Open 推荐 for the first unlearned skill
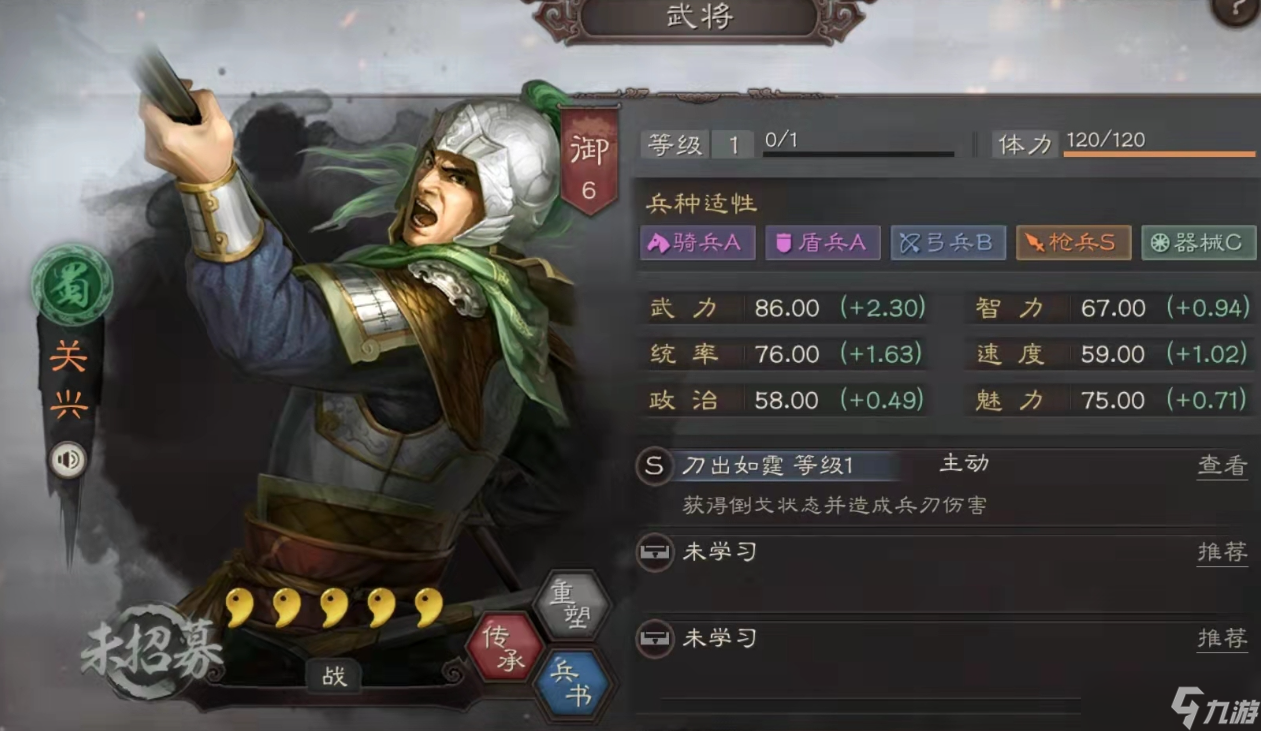The image size is (1261, 731). point(1222,552)
